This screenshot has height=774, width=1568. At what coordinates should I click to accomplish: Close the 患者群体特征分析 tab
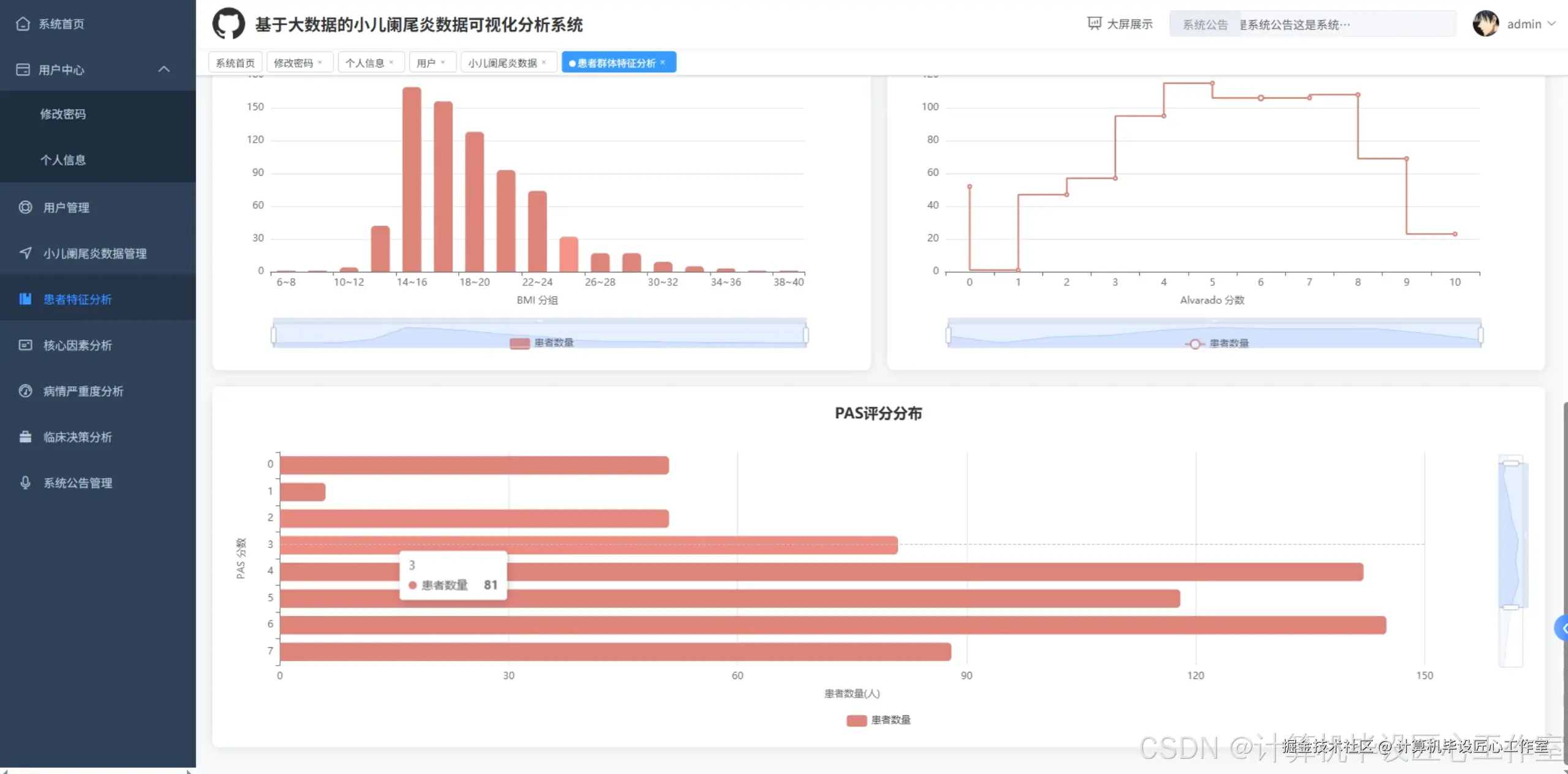(663, 62)
